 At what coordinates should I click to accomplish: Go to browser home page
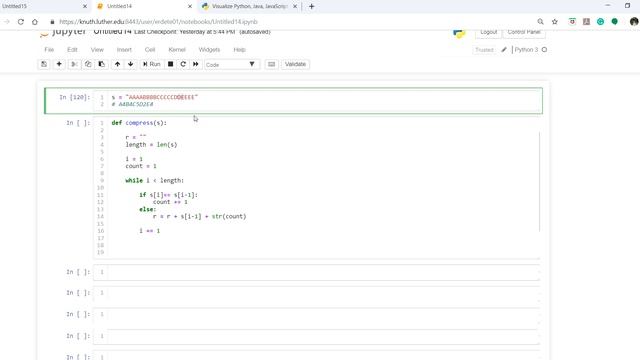click(35, 22)
